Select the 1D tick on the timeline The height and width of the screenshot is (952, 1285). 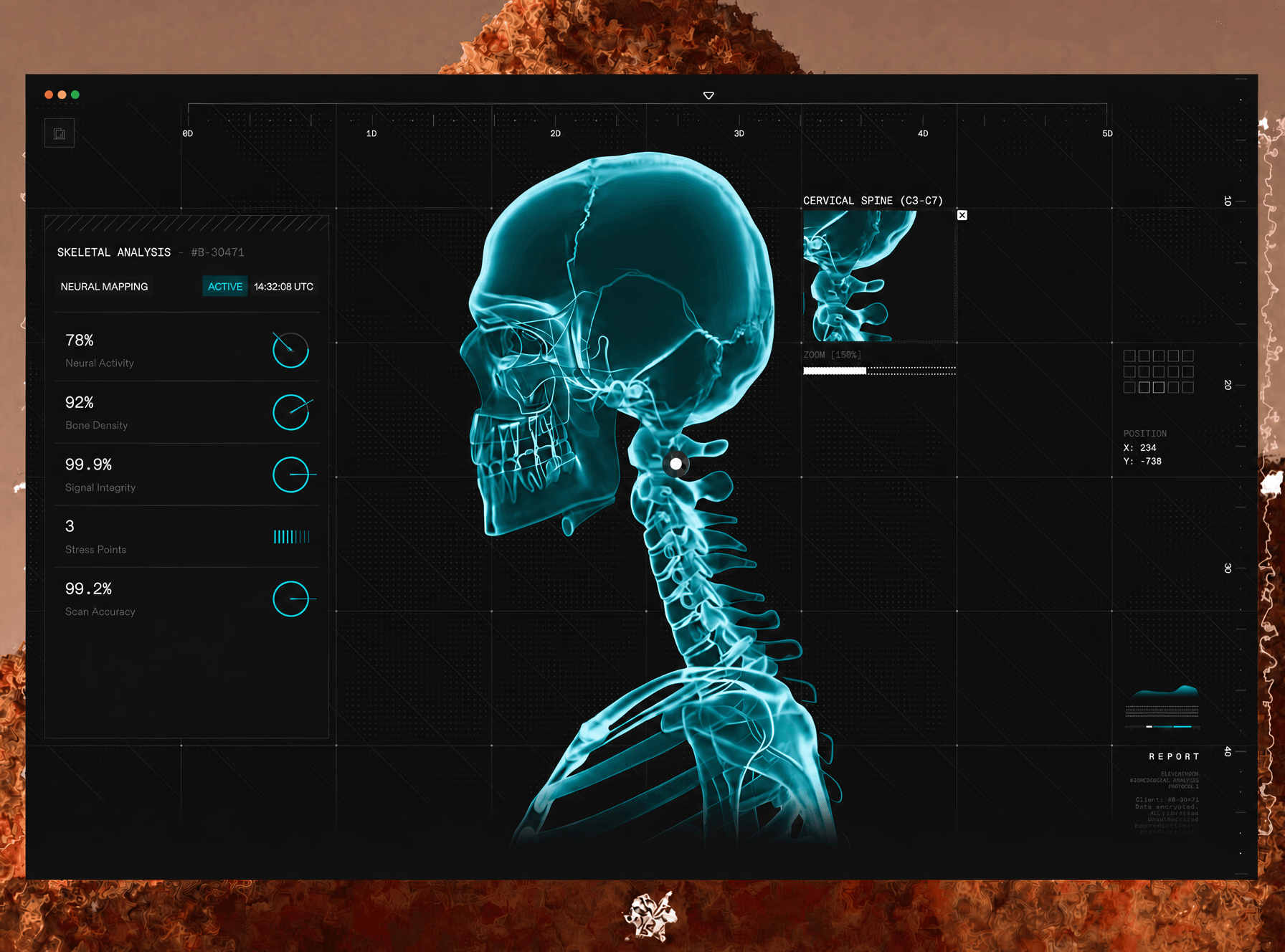(371, 133)
